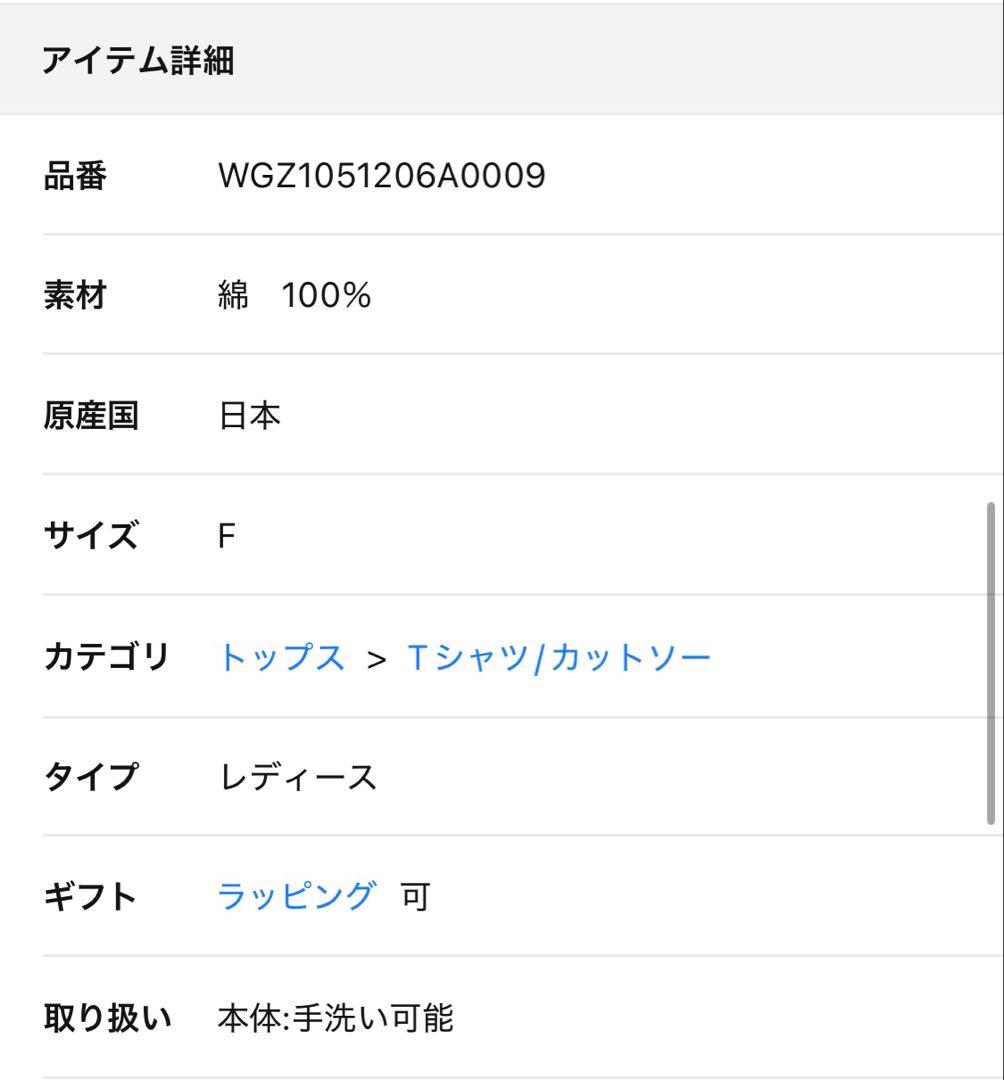This screenshot has width=1004, height=1080.
Task: Click the タイプ row label
Action: pyautogui.click(x=91, y=776)
